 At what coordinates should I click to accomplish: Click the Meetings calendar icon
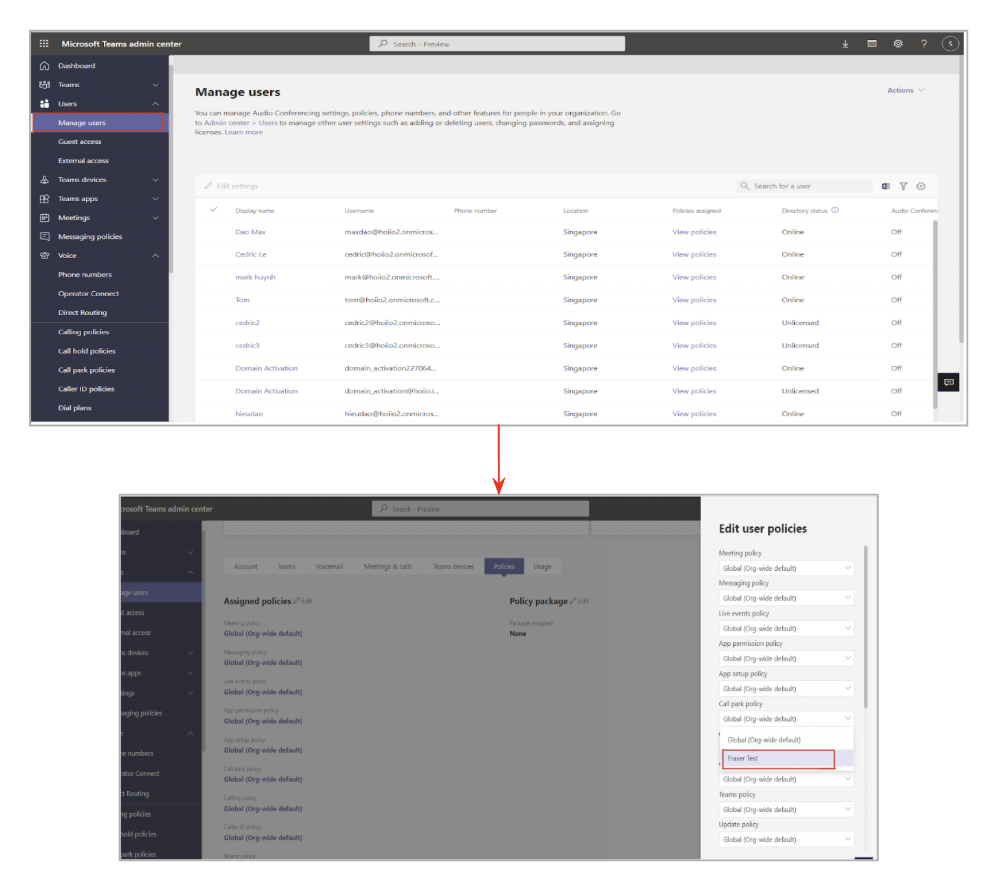(x=44, y=218)
